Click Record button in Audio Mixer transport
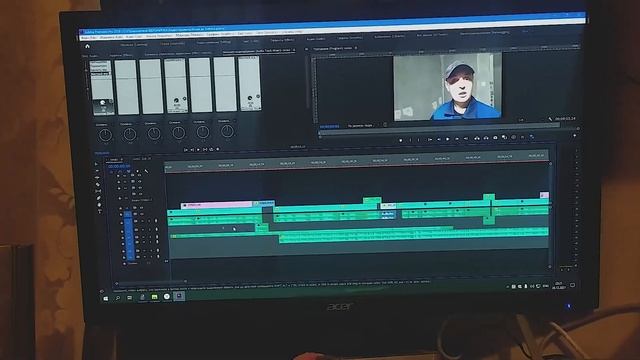 click(x=218, y=149)
